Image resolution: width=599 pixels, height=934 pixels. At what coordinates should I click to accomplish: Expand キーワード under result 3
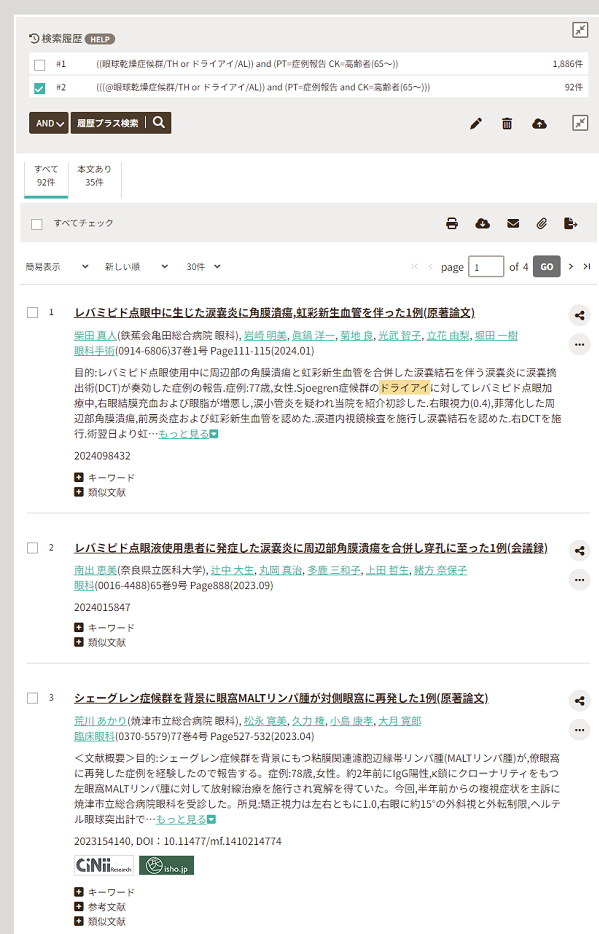(x=105, y=892)
